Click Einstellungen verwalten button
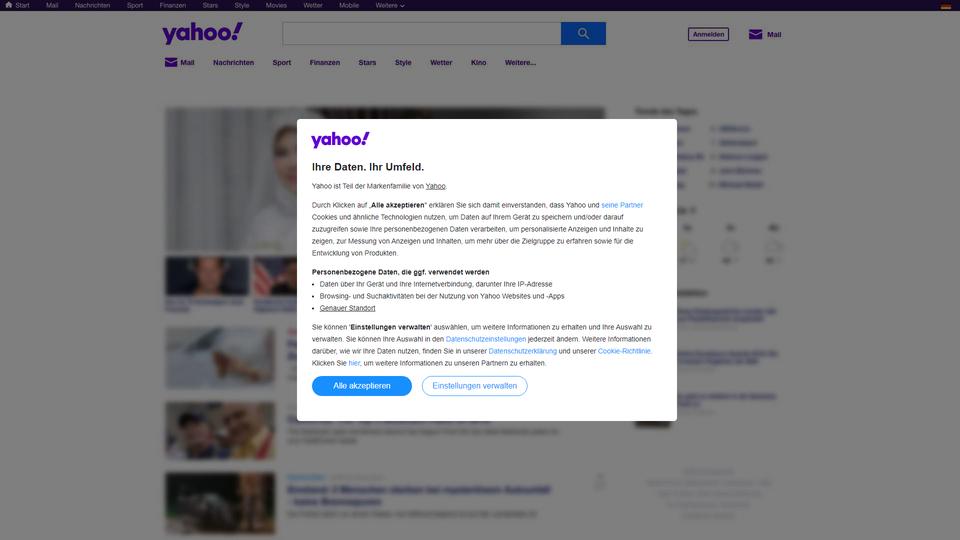The image size is (960, 540). pyautogui.click(x=474, y=386)
